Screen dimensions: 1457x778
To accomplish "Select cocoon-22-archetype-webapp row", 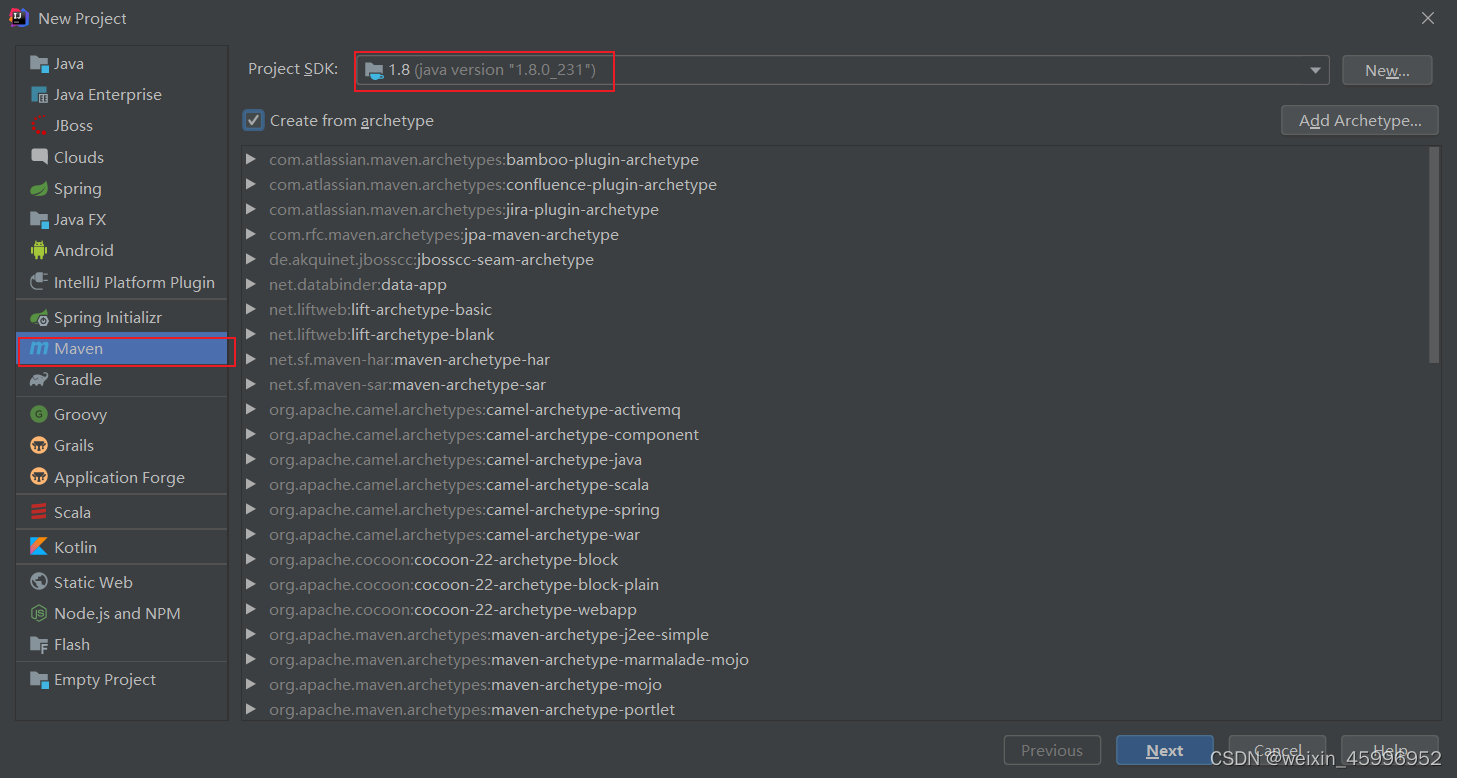I will click(x=834, y=609).
